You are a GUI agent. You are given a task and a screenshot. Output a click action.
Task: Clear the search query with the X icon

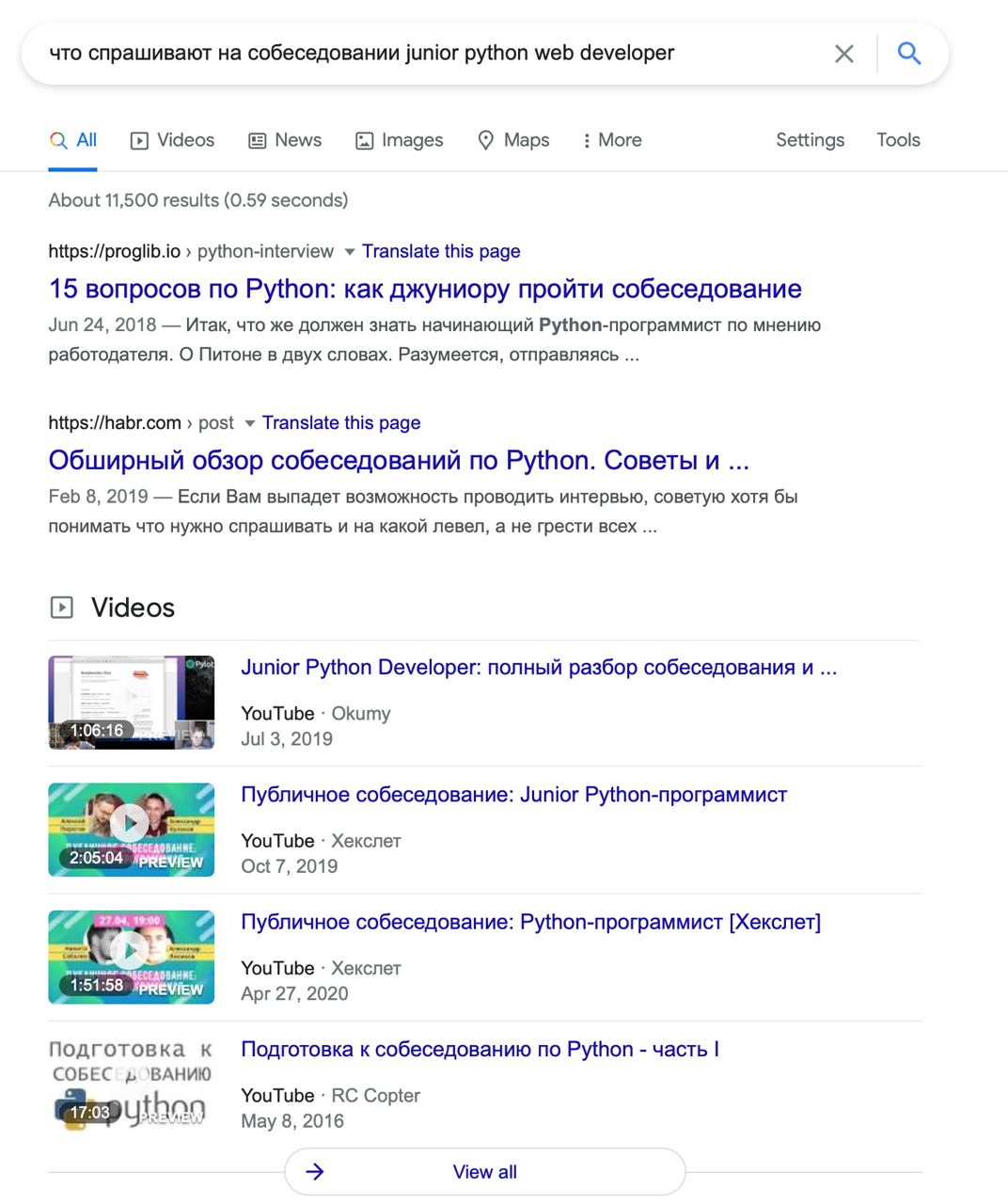844,54
